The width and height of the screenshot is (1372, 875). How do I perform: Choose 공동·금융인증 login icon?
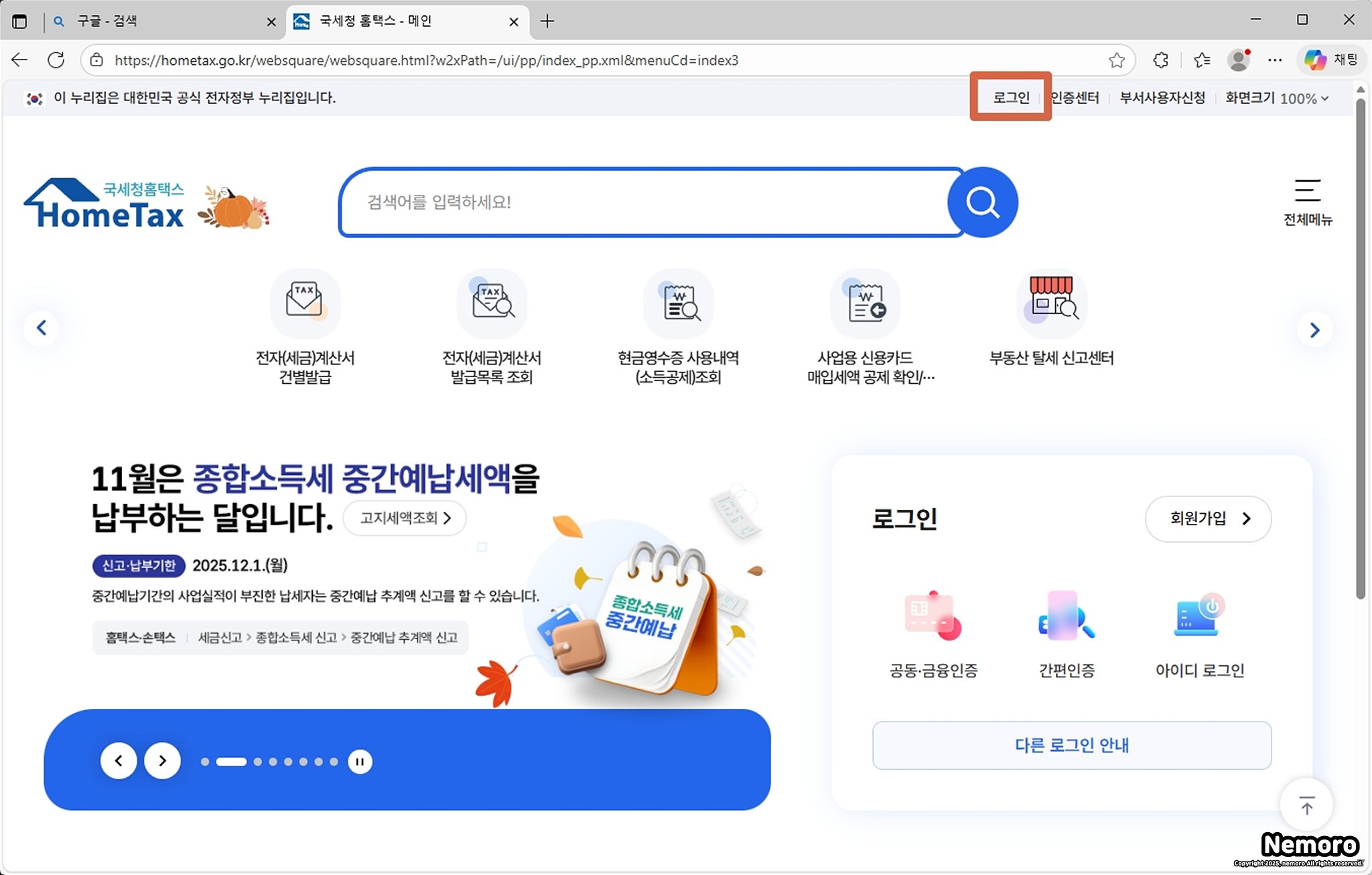pos(933,616)
